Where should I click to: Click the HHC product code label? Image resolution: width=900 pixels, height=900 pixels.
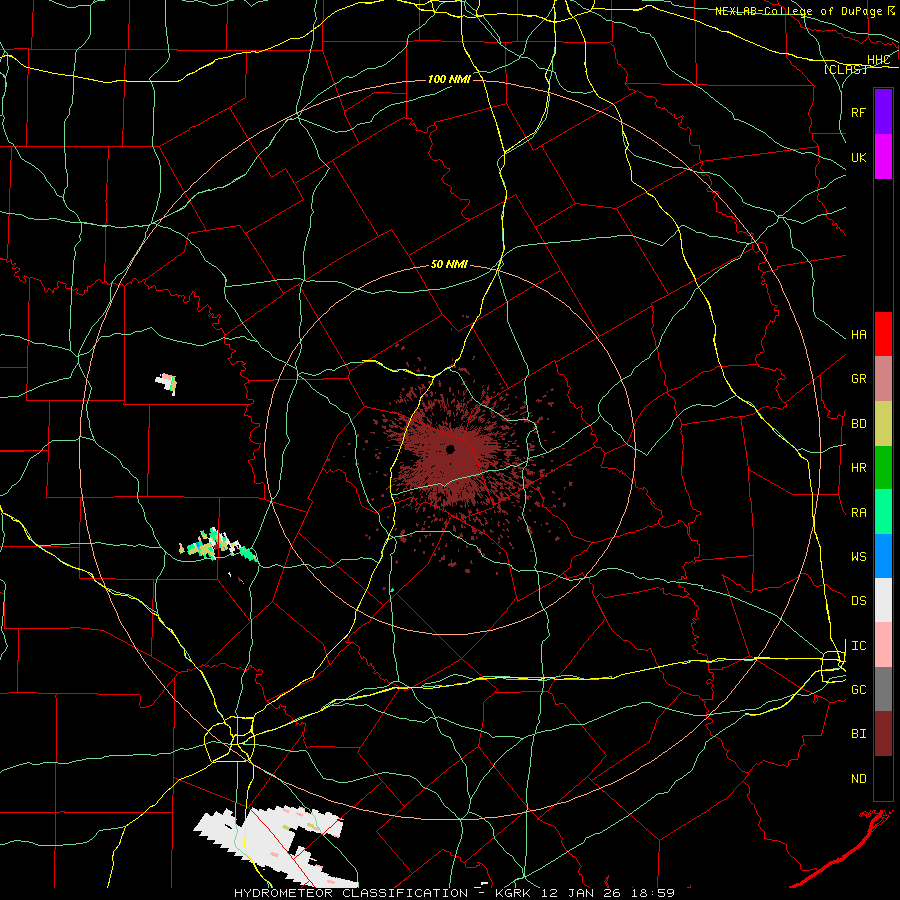[878, 60]
